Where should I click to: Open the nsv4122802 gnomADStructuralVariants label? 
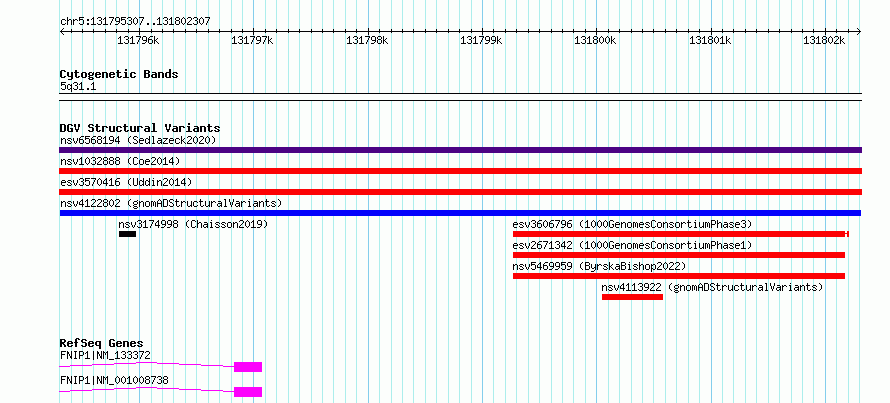pyautogui.click(x=171, y=203)
